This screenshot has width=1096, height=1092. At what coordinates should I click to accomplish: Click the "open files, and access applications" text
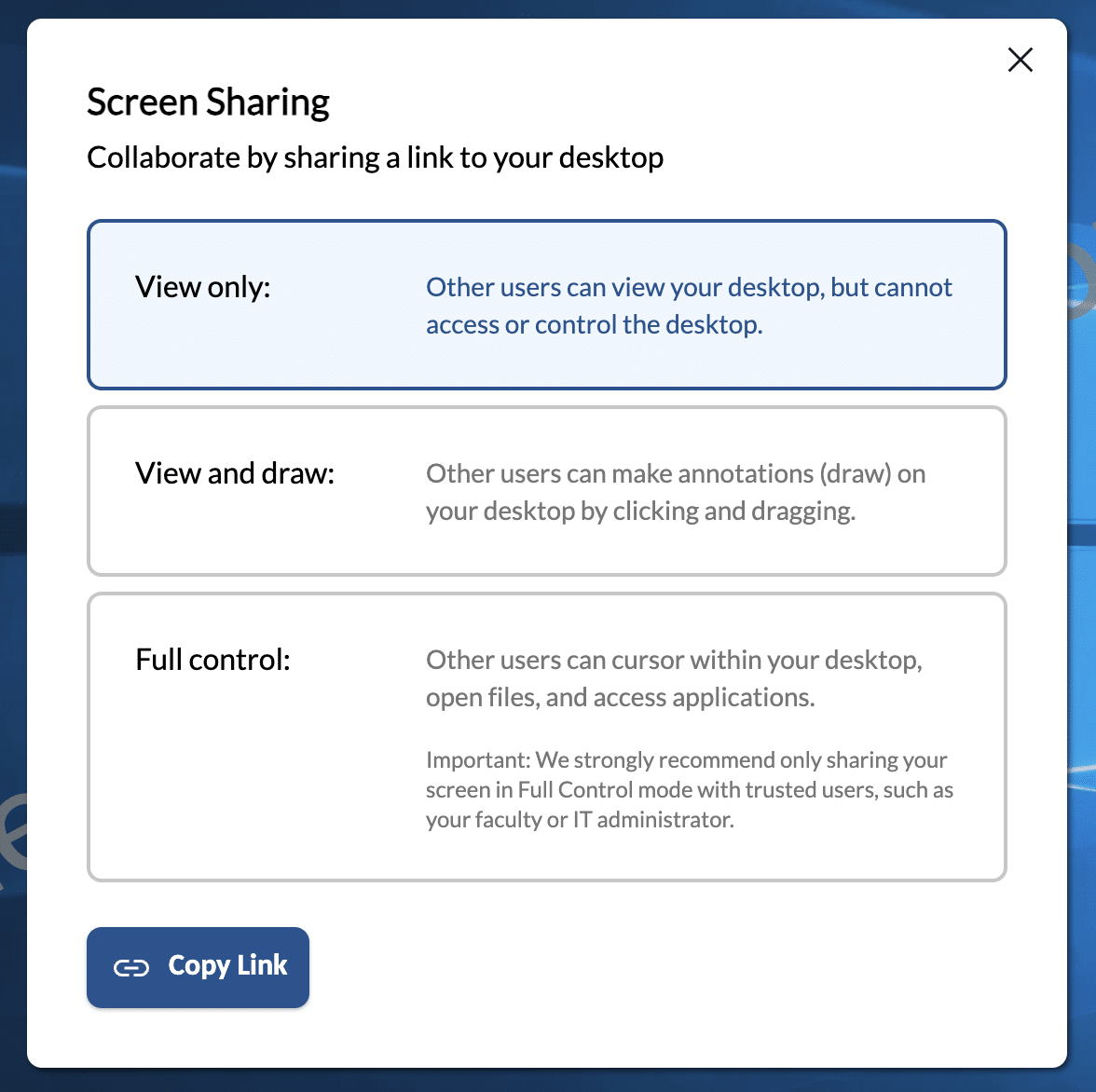point(620,698)
